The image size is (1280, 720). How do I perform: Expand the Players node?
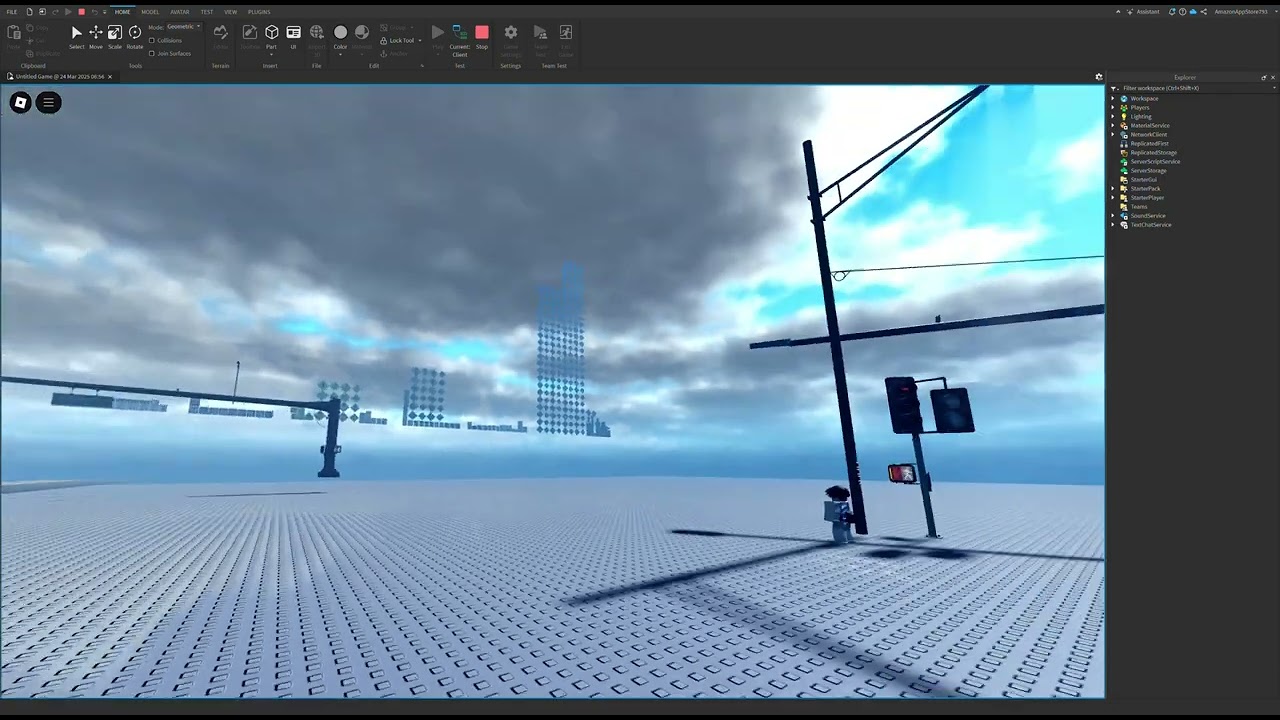coord(1113,107)
